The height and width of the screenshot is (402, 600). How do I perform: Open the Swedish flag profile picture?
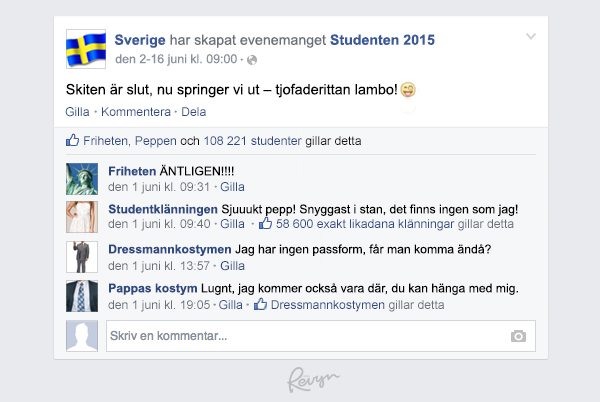(x=86, y=49)
